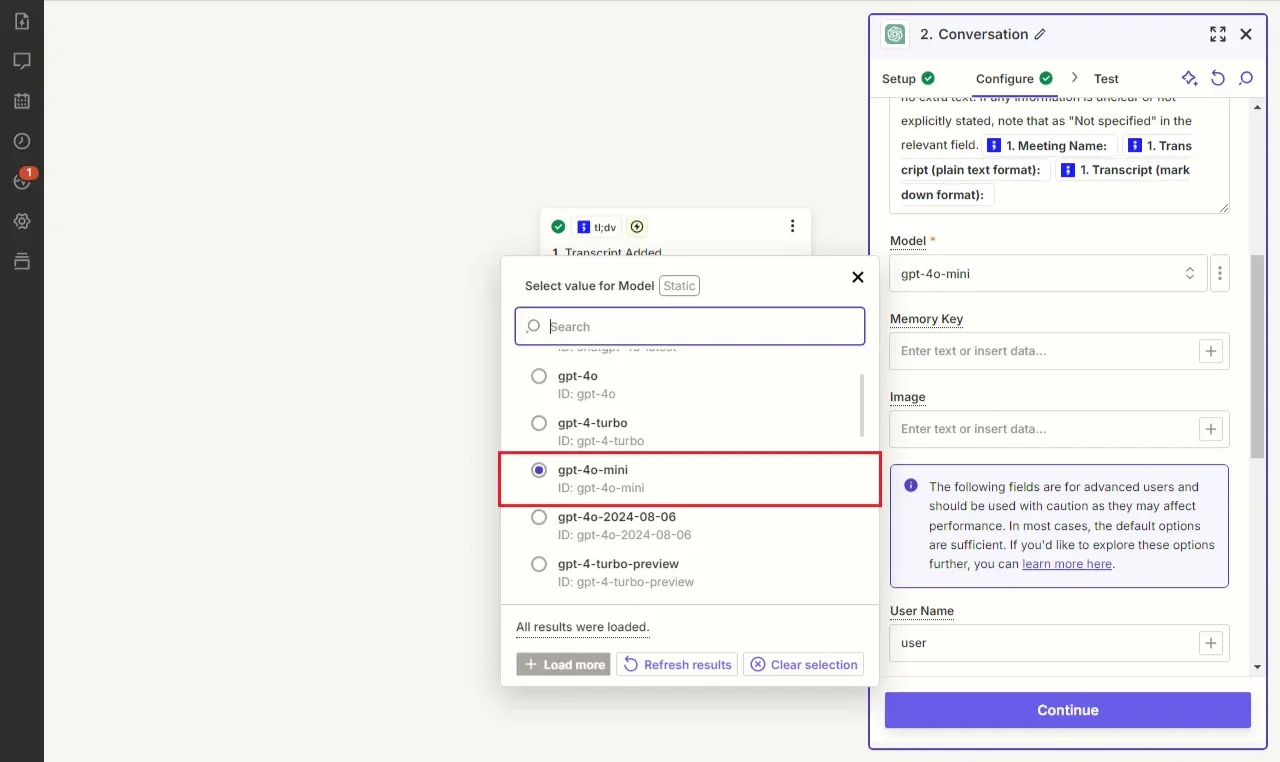1280x762 pixels.
Task: Click the User Name input containing user
Action: point(1043,643)
